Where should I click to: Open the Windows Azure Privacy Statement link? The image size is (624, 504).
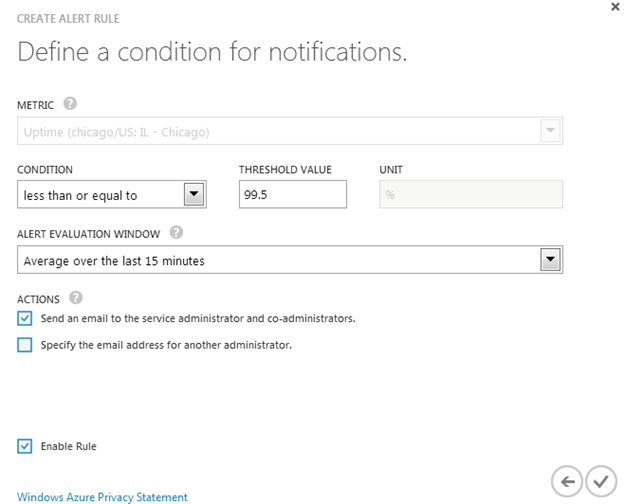pyautogui.click(x=102, y=497)
